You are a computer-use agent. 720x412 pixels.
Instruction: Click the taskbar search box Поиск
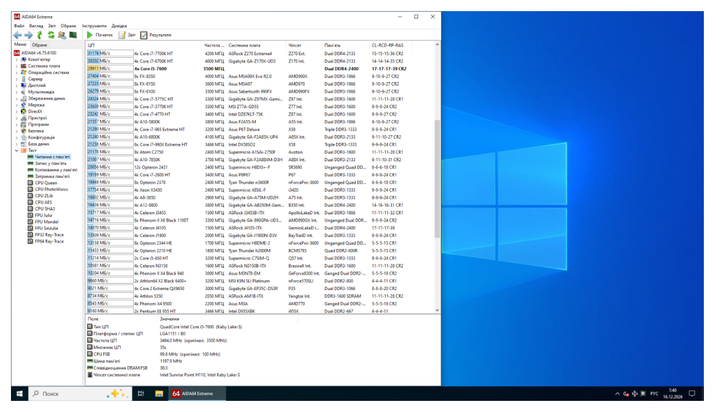[x=79, y=394]
